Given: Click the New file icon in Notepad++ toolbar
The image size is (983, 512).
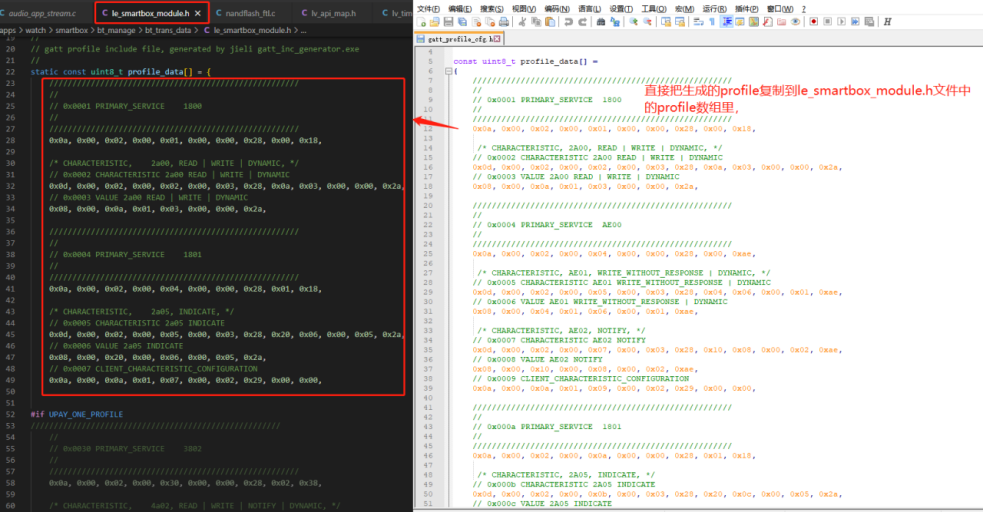Looking at the screenshot, I should 421,22.
